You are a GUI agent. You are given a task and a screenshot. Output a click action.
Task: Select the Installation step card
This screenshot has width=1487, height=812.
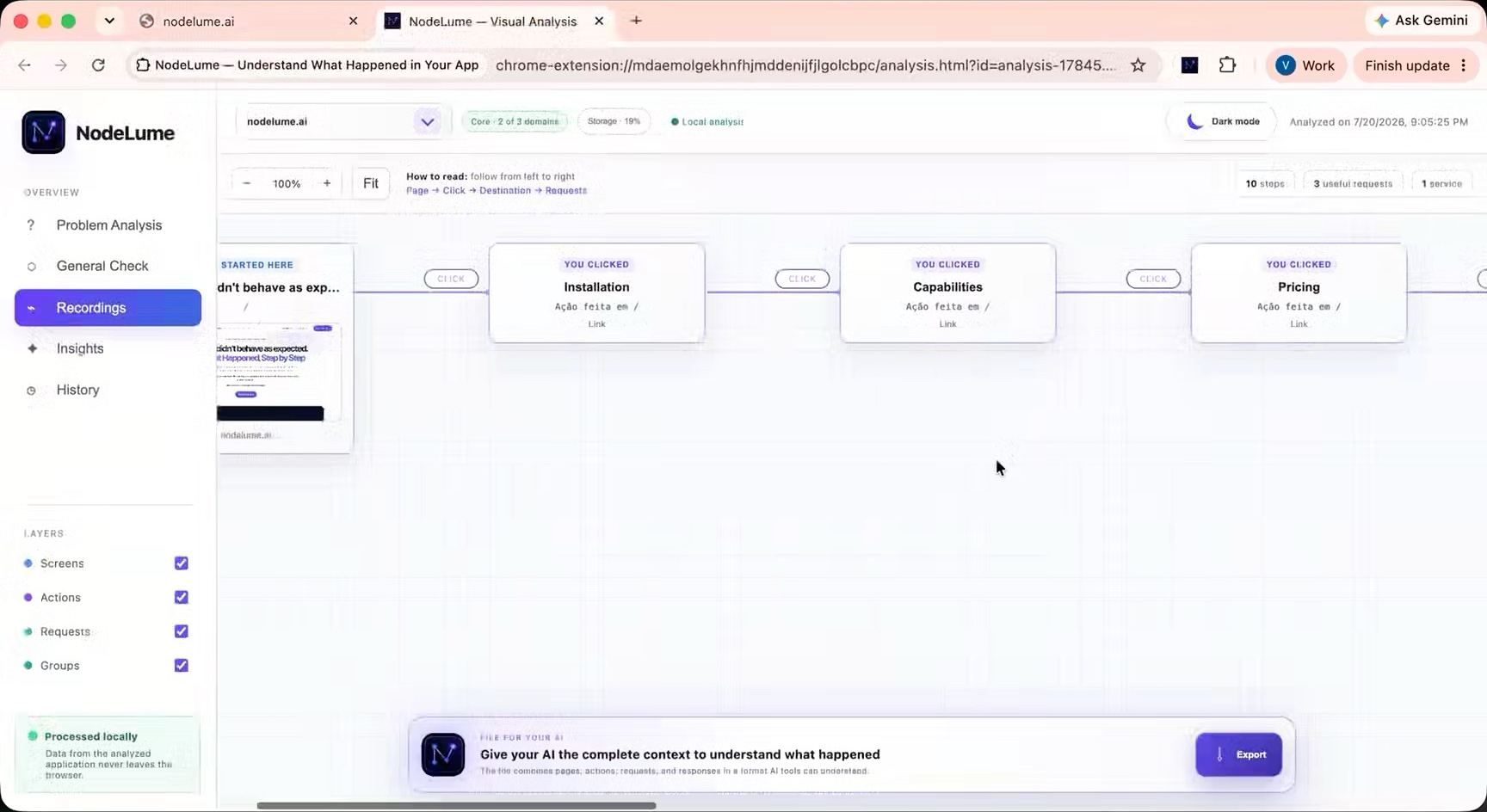pos(596,293)
